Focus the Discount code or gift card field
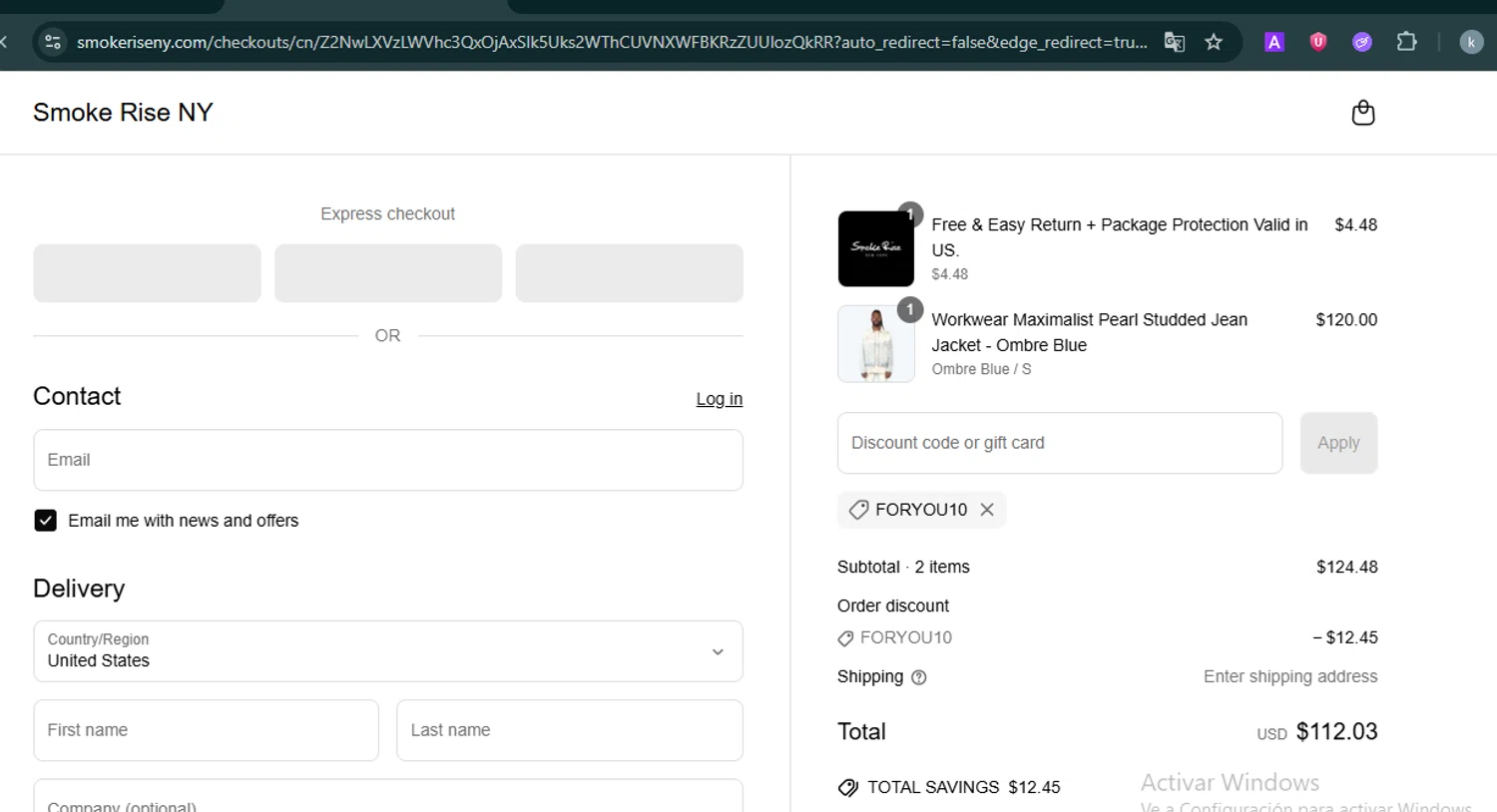 point(1060,443)
